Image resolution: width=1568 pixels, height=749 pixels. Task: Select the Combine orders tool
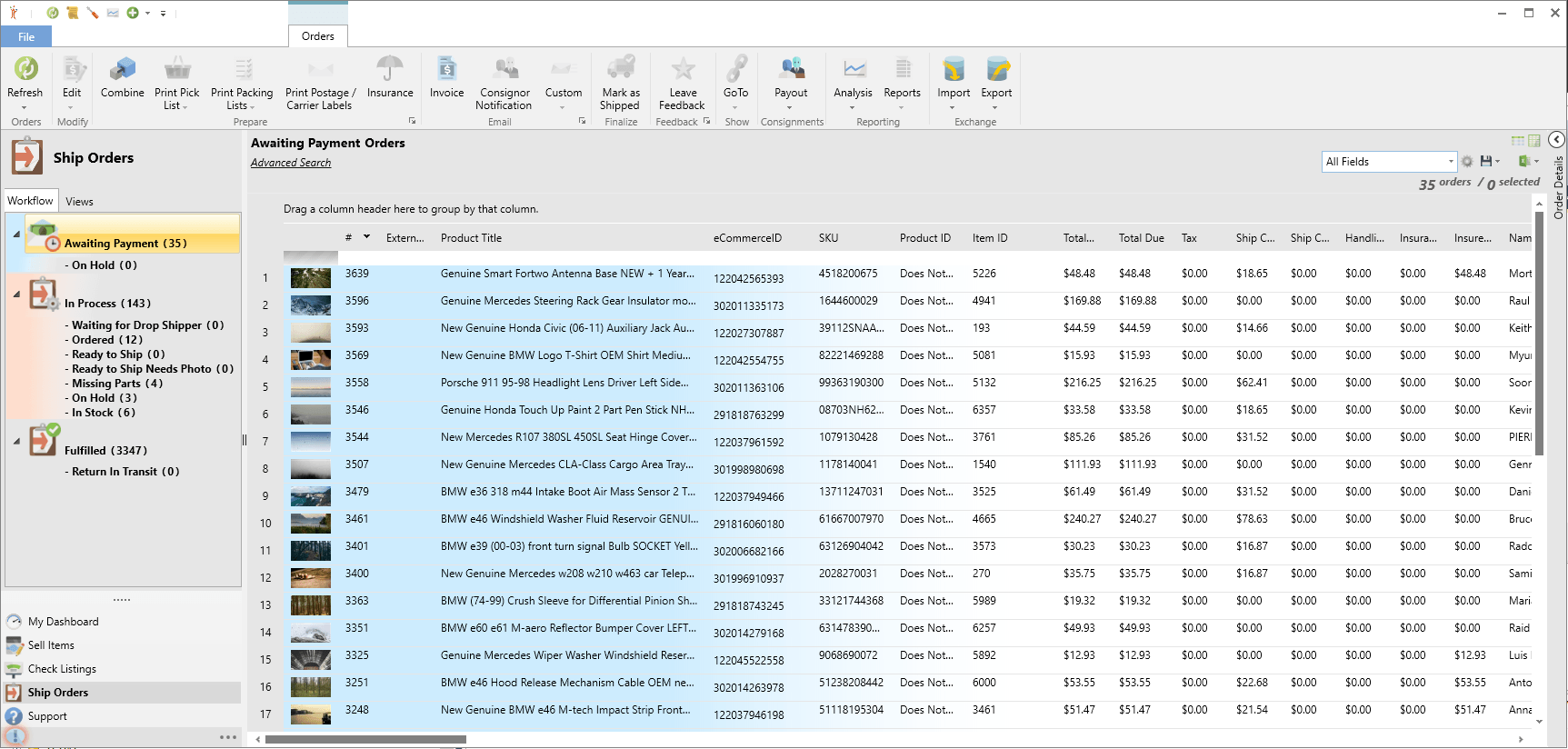[x=122, y=69]
